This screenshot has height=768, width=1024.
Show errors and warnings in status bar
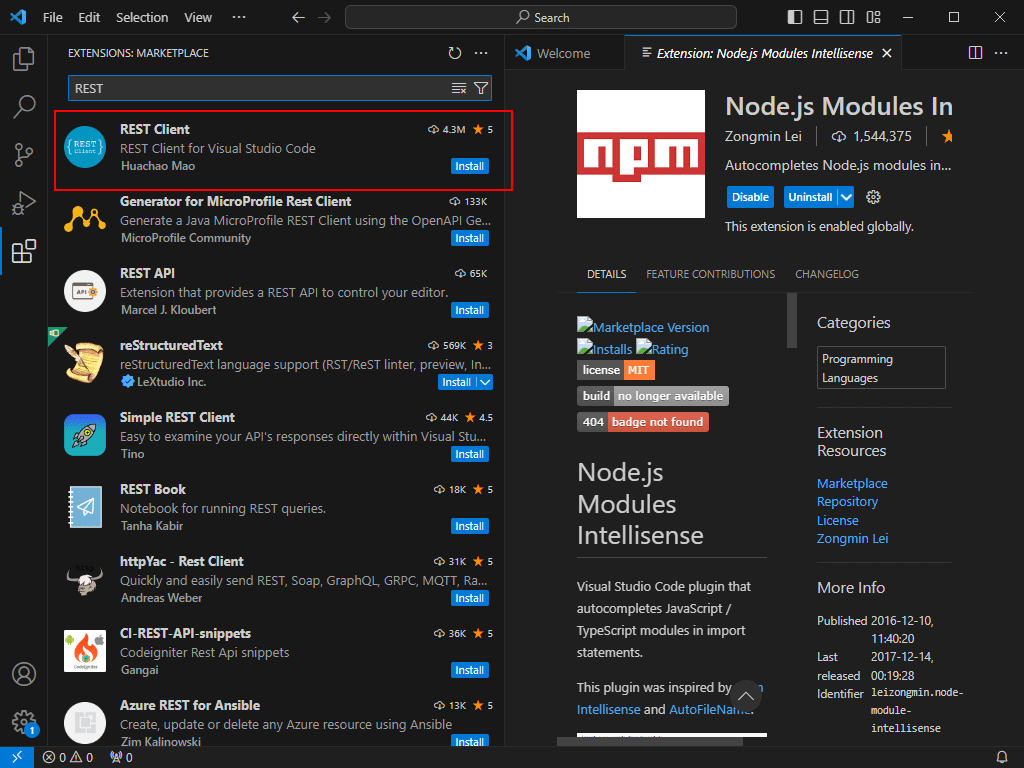point(68,757)
